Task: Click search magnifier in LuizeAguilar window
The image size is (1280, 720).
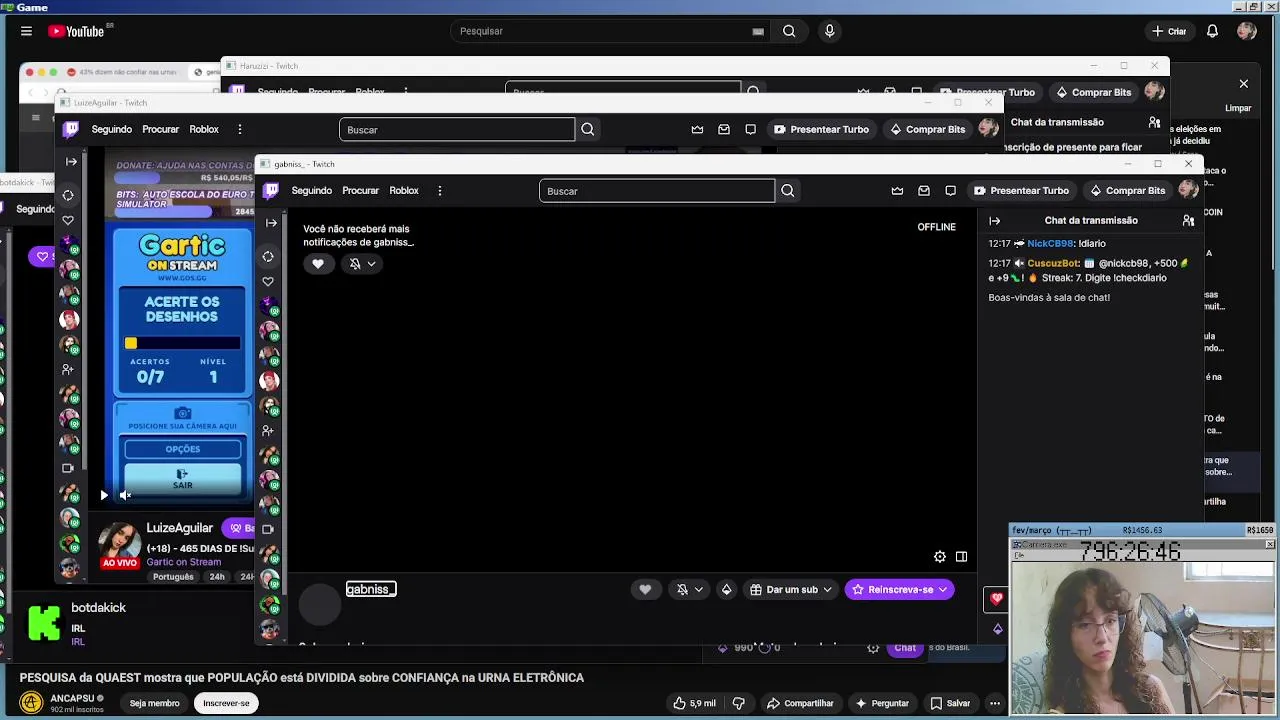Action: 588,129
